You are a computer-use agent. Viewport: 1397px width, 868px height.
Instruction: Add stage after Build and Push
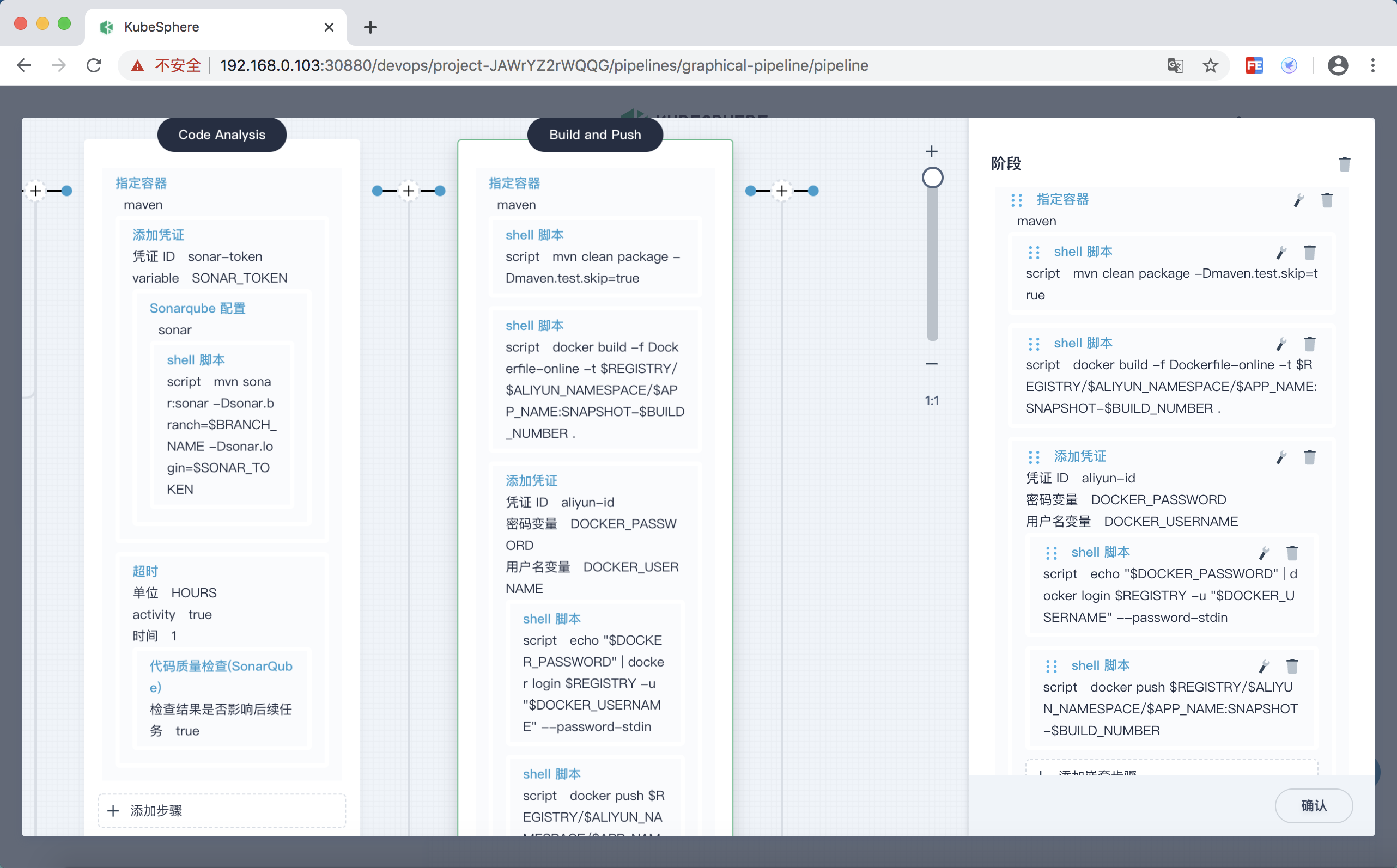pos(782,191)
